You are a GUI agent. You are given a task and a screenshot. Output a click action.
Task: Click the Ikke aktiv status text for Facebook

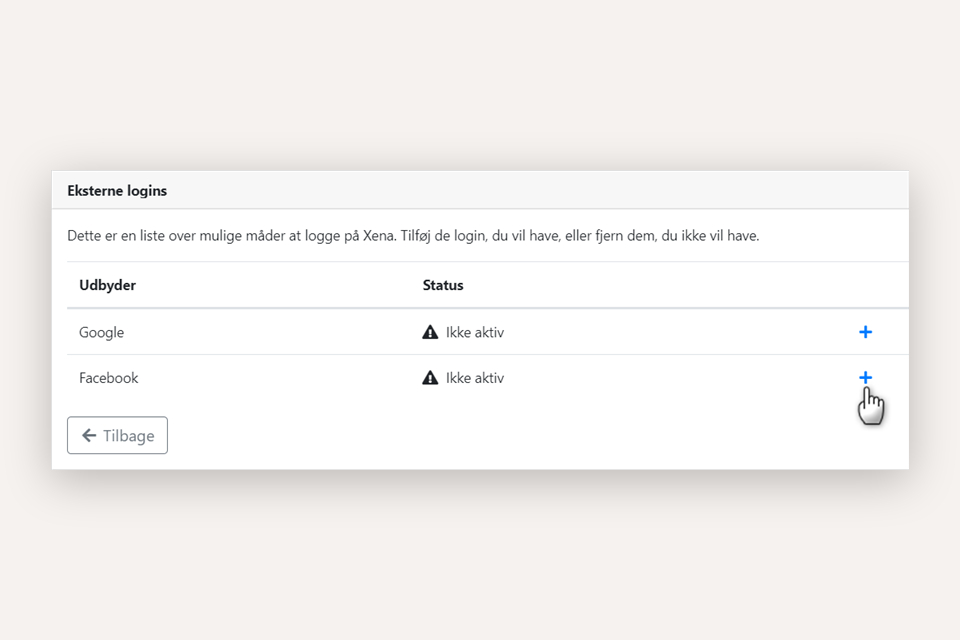click(474, 378)
